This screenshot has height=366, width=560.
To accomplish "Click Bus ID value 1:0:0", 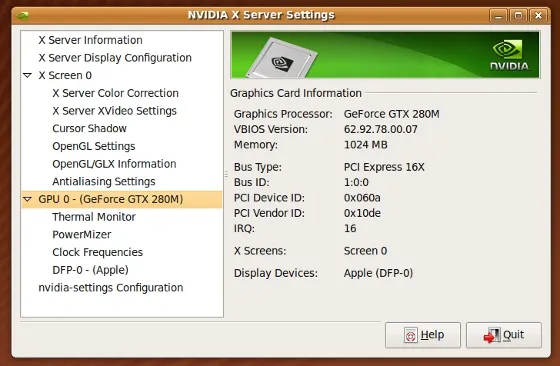I will (x=356, y=182).
